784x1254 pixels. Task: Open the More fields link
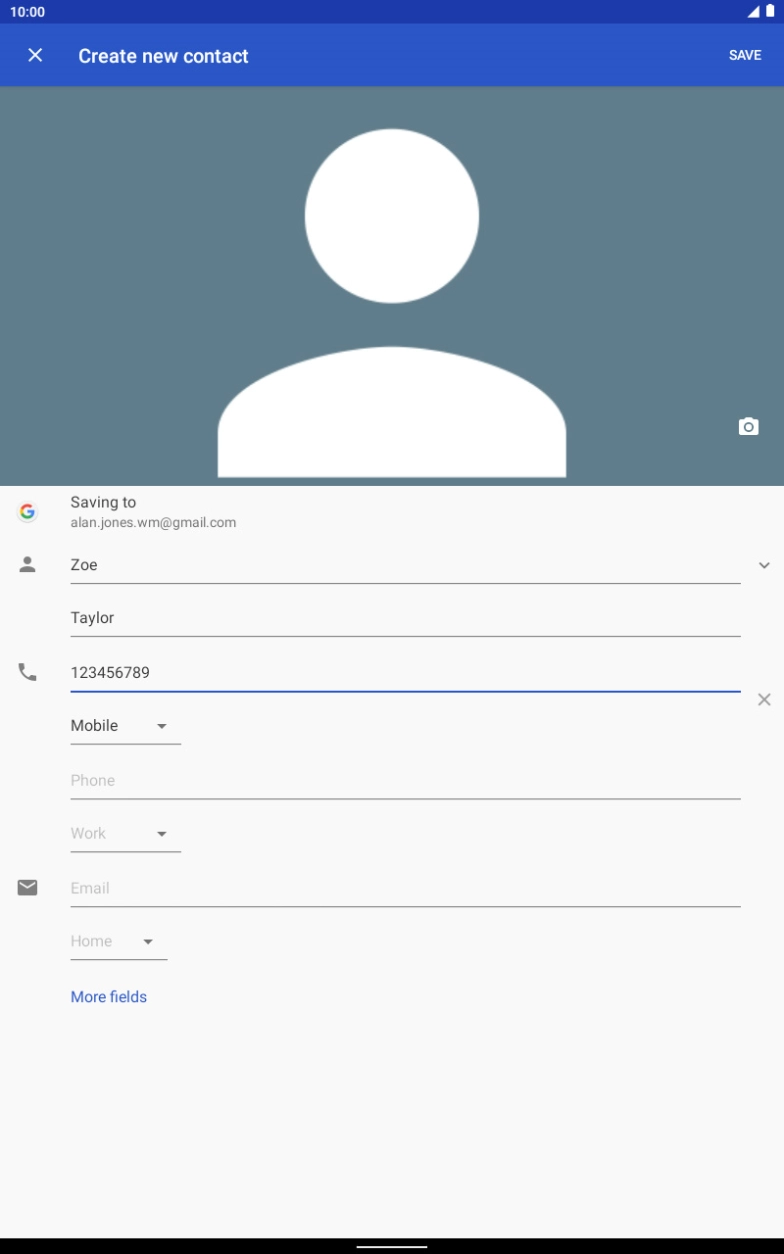tap(109, 997)
